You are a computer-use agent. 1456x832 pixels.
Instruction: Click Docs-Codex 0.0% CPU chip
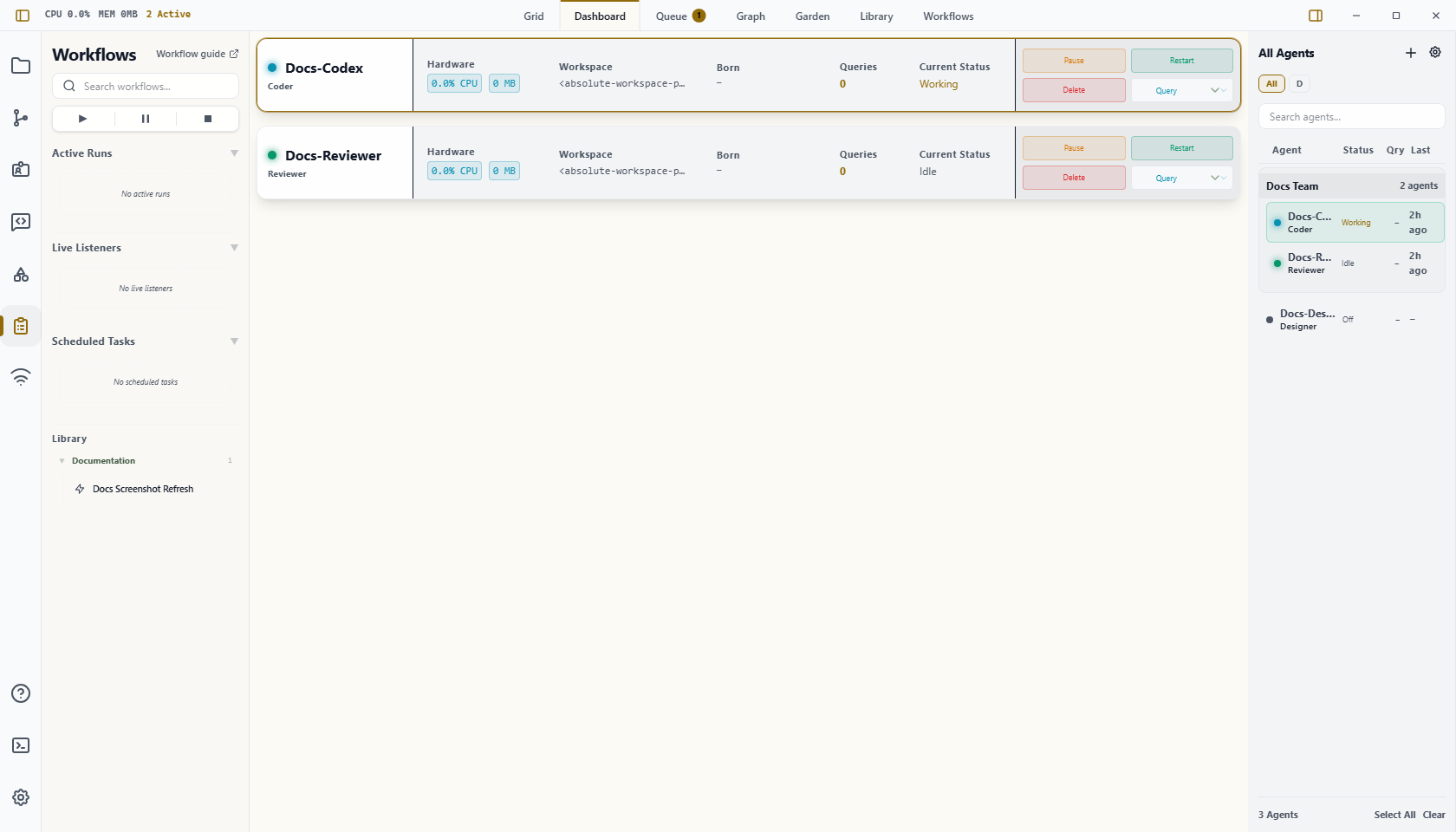click(455, 83)
